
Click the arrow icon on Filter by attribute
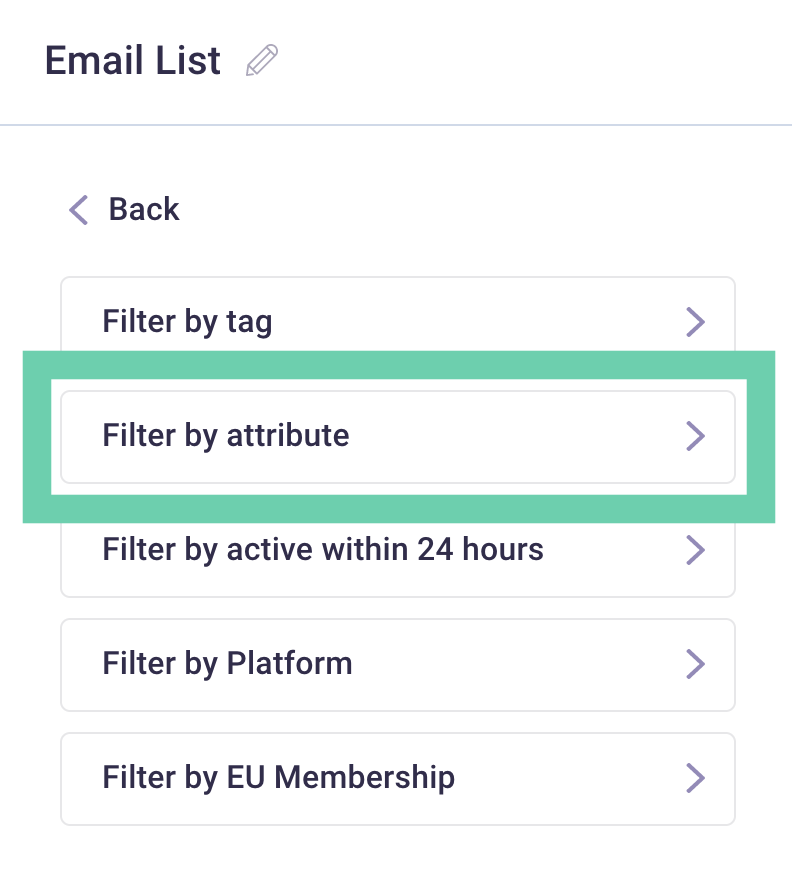(x=696, y=436)
